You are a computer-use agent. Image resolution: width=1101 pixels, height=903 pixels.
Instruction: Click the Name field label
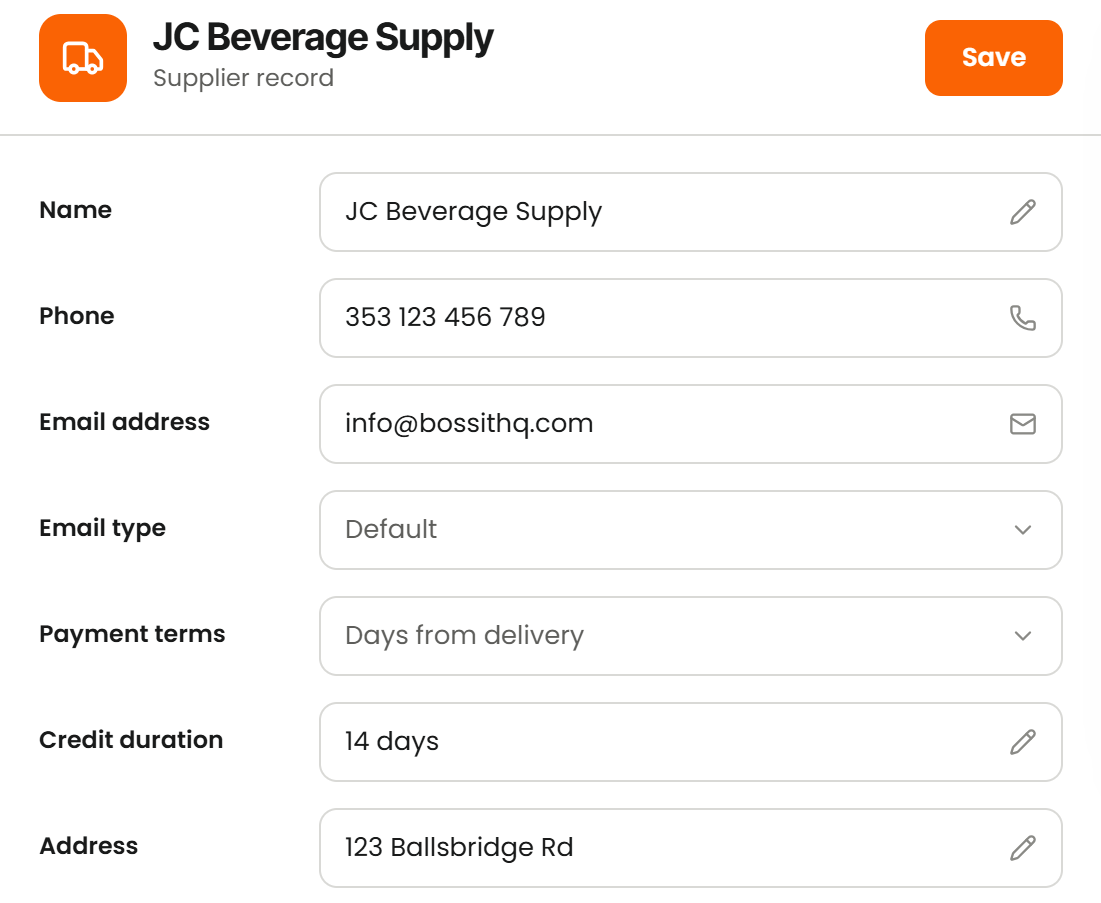76,210
